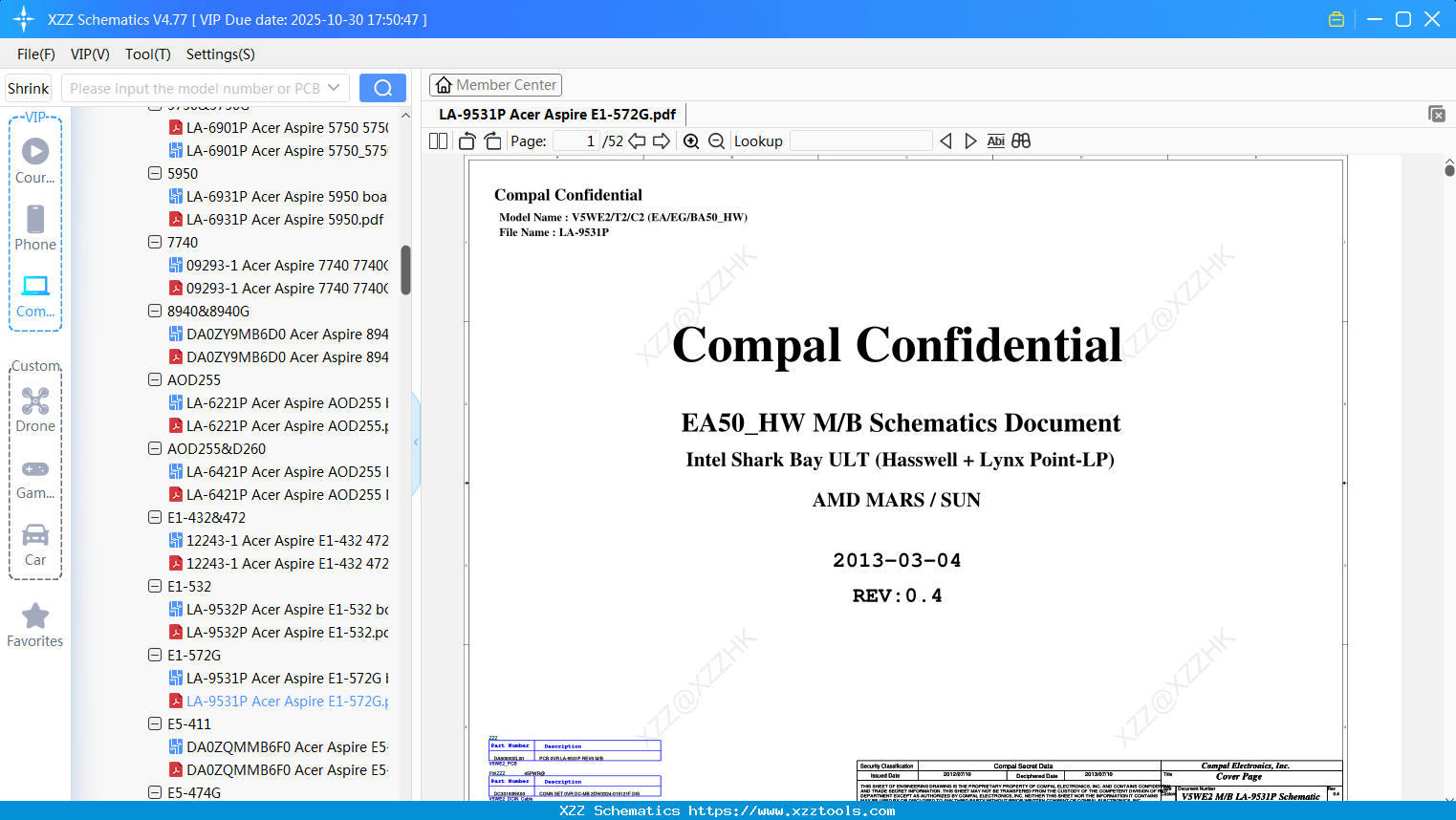Click the blue search button
Screen dimensions: 1456x820
click(382, 88)
